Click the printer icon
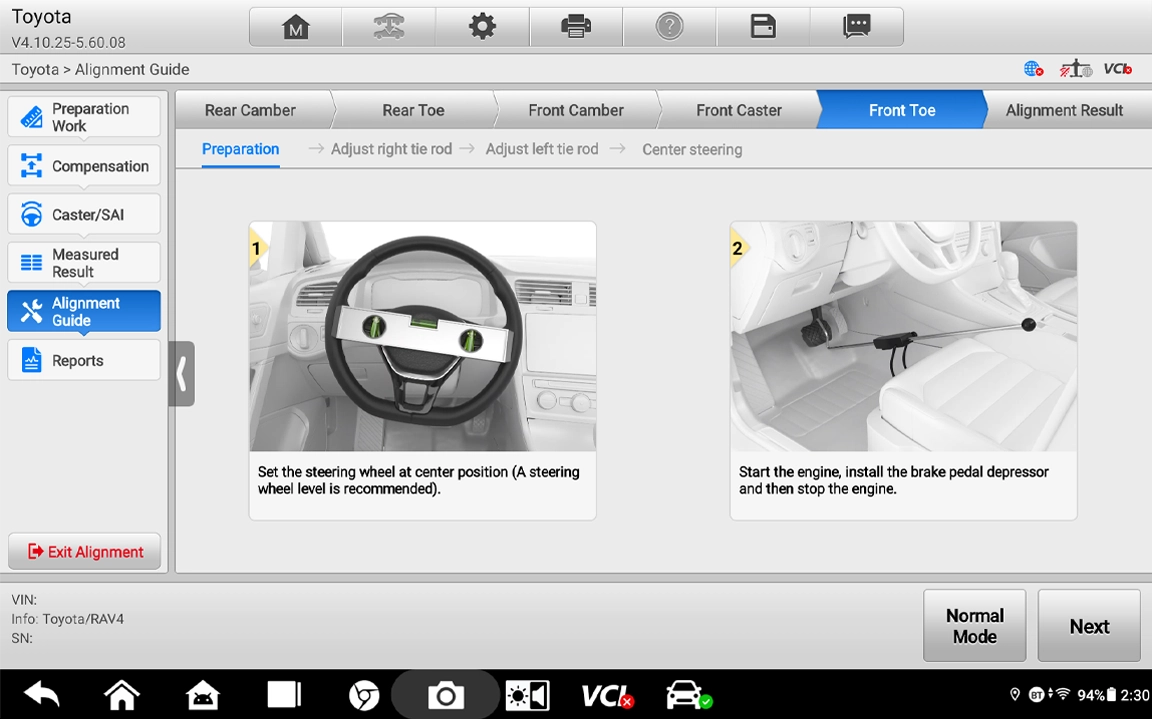The height and width of the screenshot is (719, 1152). 576,27
